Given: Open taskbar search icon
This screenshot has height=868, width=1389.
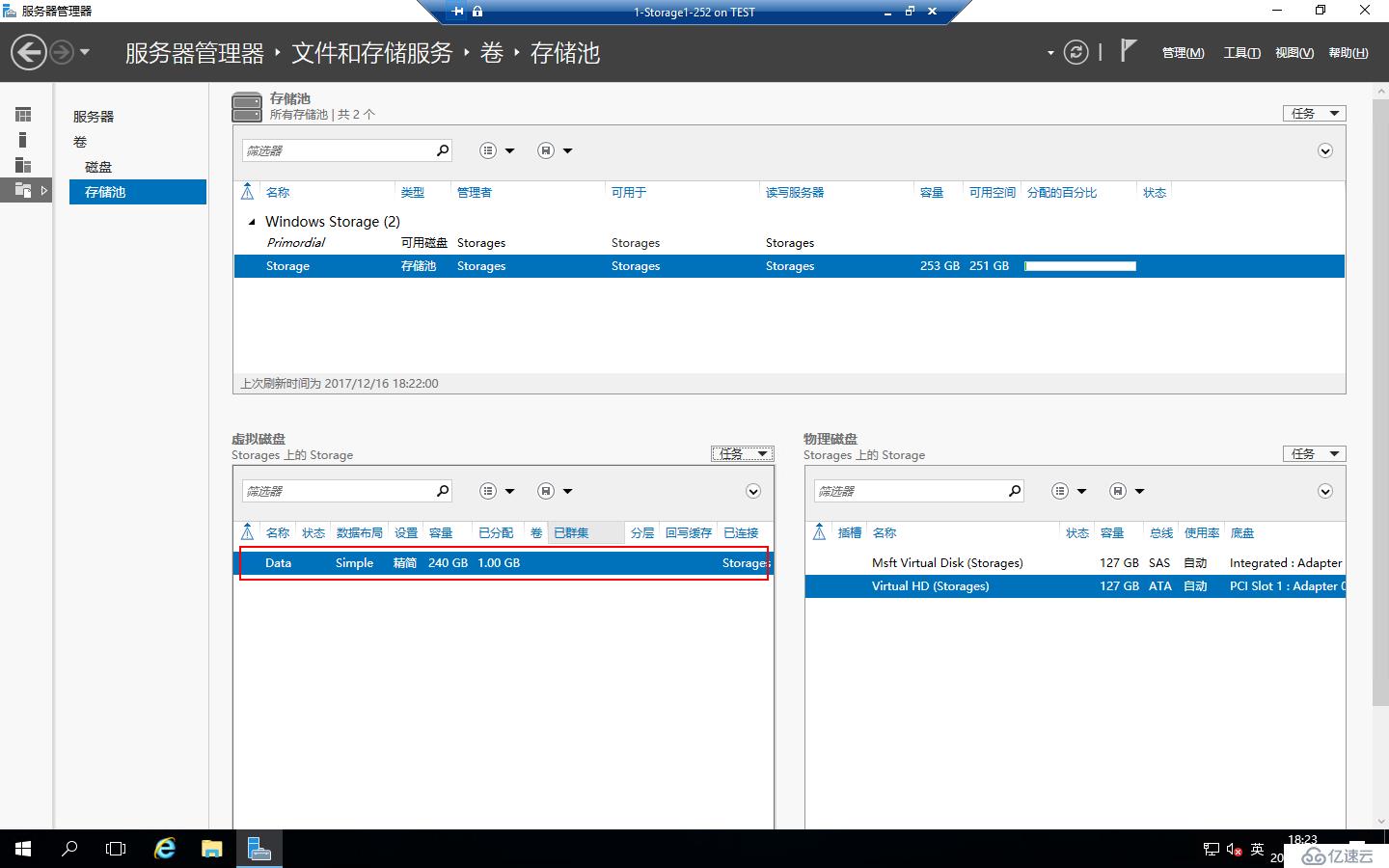Looking at the screenshot, I should pos(69,849).
